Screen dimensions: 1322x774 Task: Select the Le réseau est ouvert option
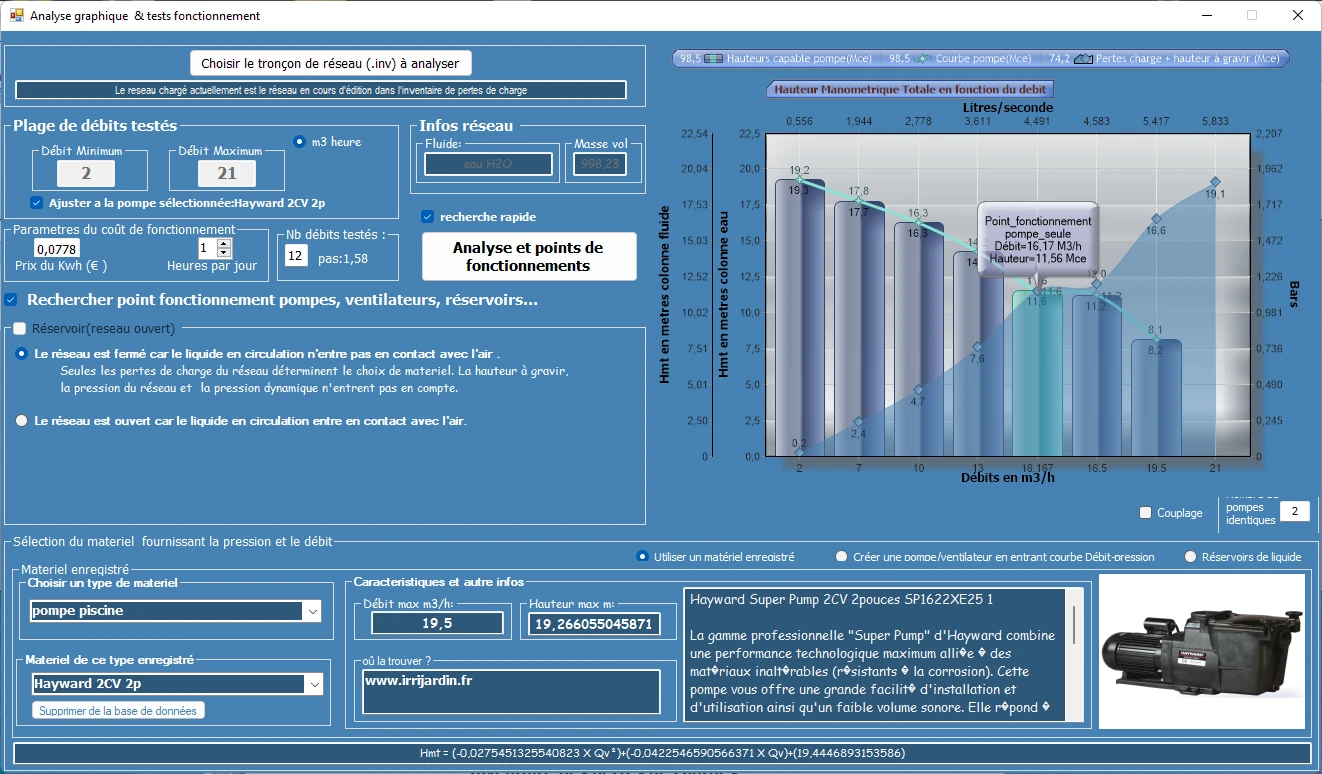pyautogui.click(x=22, y=421)
